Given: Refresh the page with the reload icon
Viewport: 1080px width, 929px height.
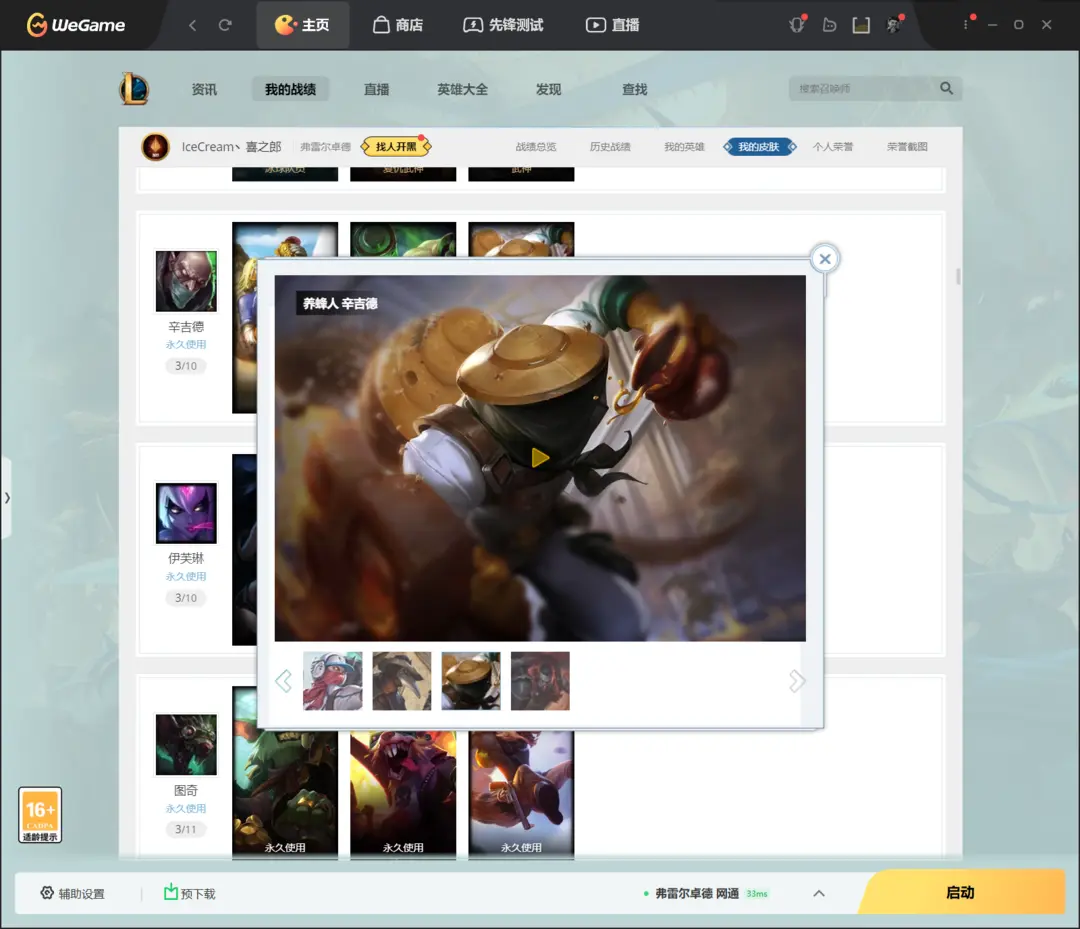Looking at the screenshot, I should pos(225,25).
